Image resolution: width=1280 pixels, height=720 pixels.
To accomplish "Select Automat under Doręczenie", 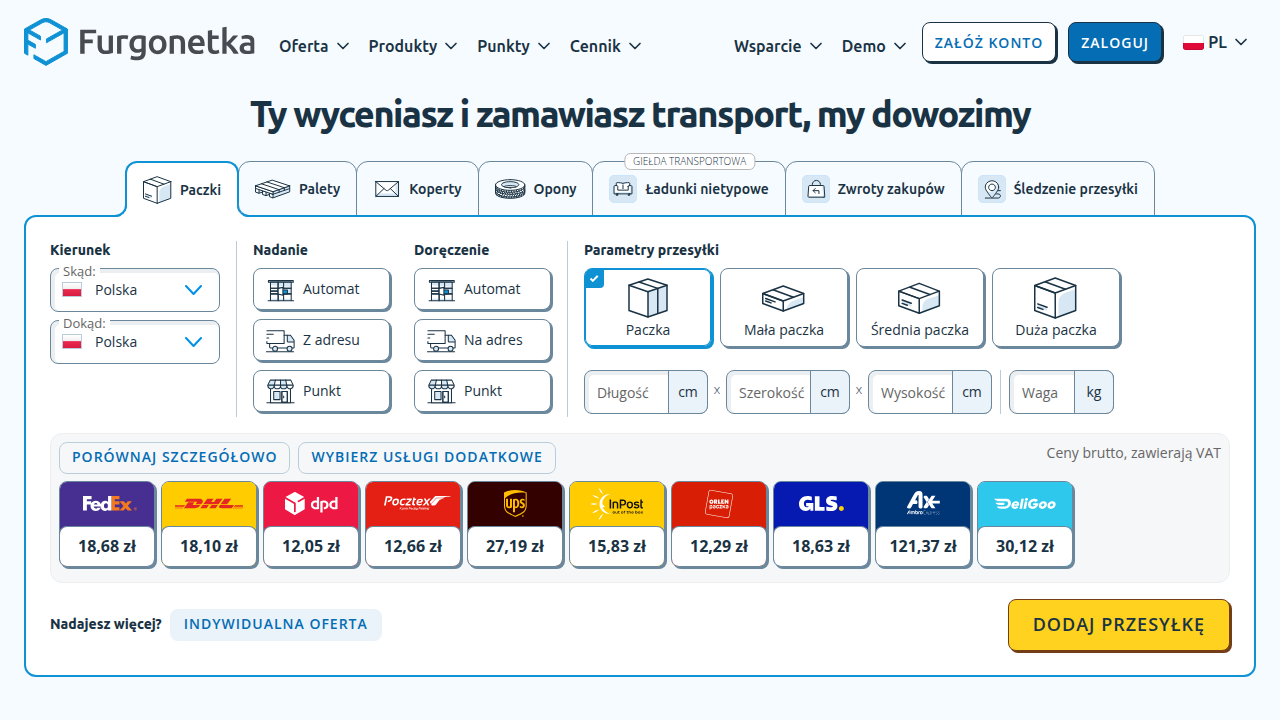I will tap(482, 289).
